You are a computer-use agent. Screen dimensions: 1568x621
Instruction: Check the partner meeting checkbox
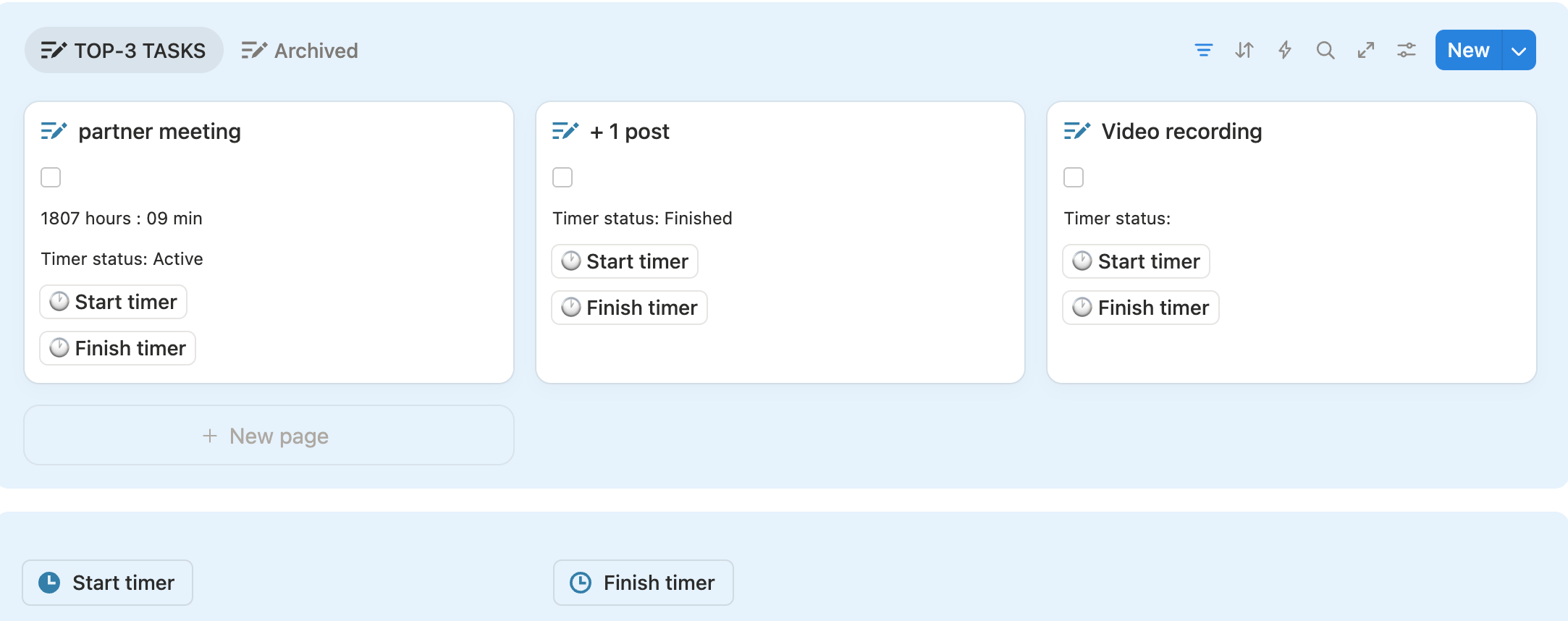51,177
